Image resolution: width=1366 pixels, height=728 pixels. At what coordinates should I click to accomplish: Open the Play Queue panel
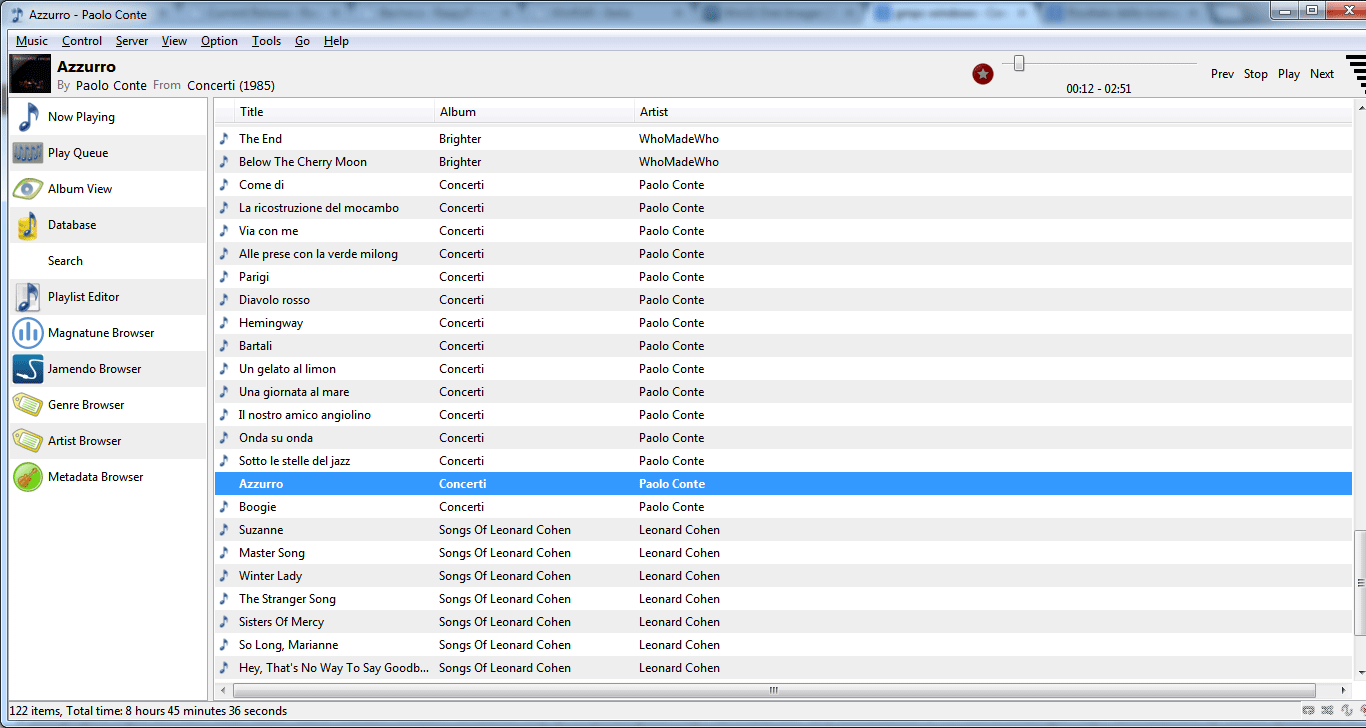point(108,153)
